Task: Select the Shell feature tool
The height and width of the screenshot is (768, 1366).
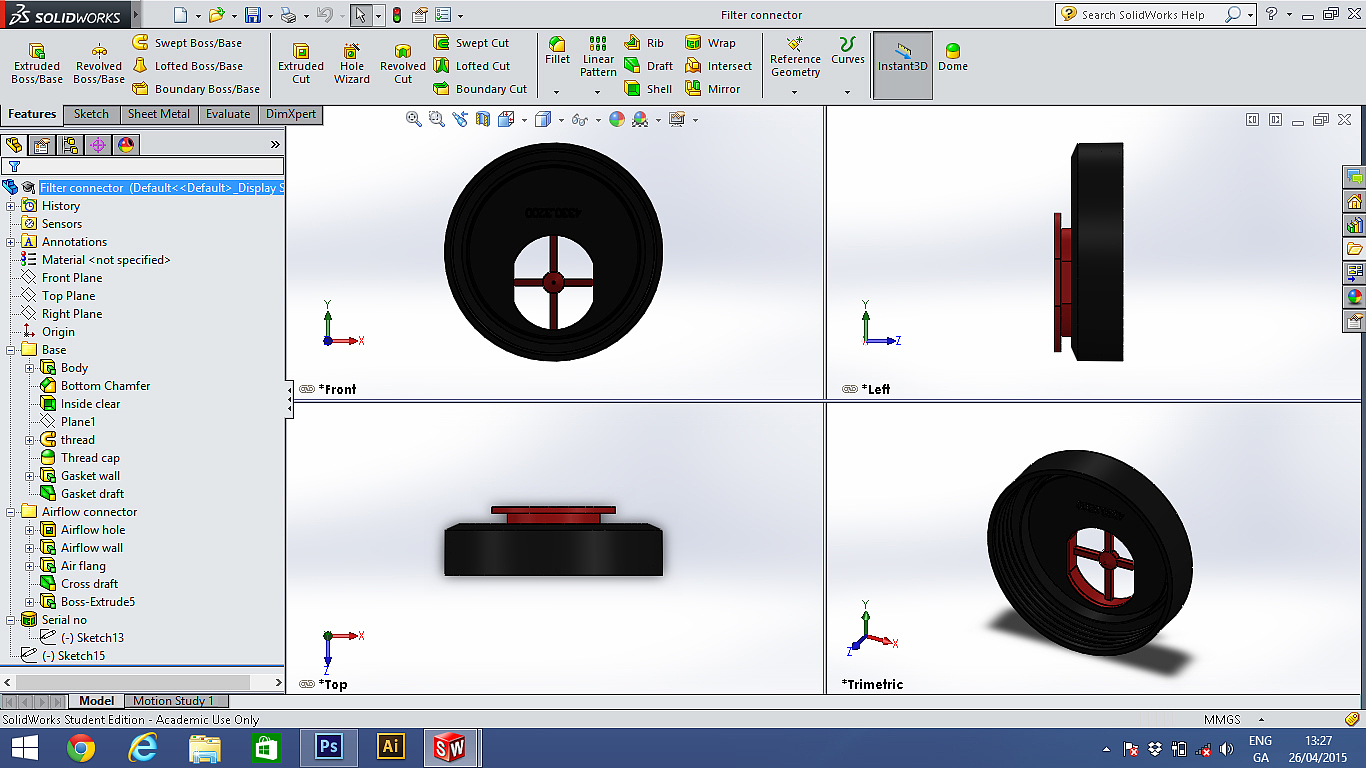Action: click(648, 89)
